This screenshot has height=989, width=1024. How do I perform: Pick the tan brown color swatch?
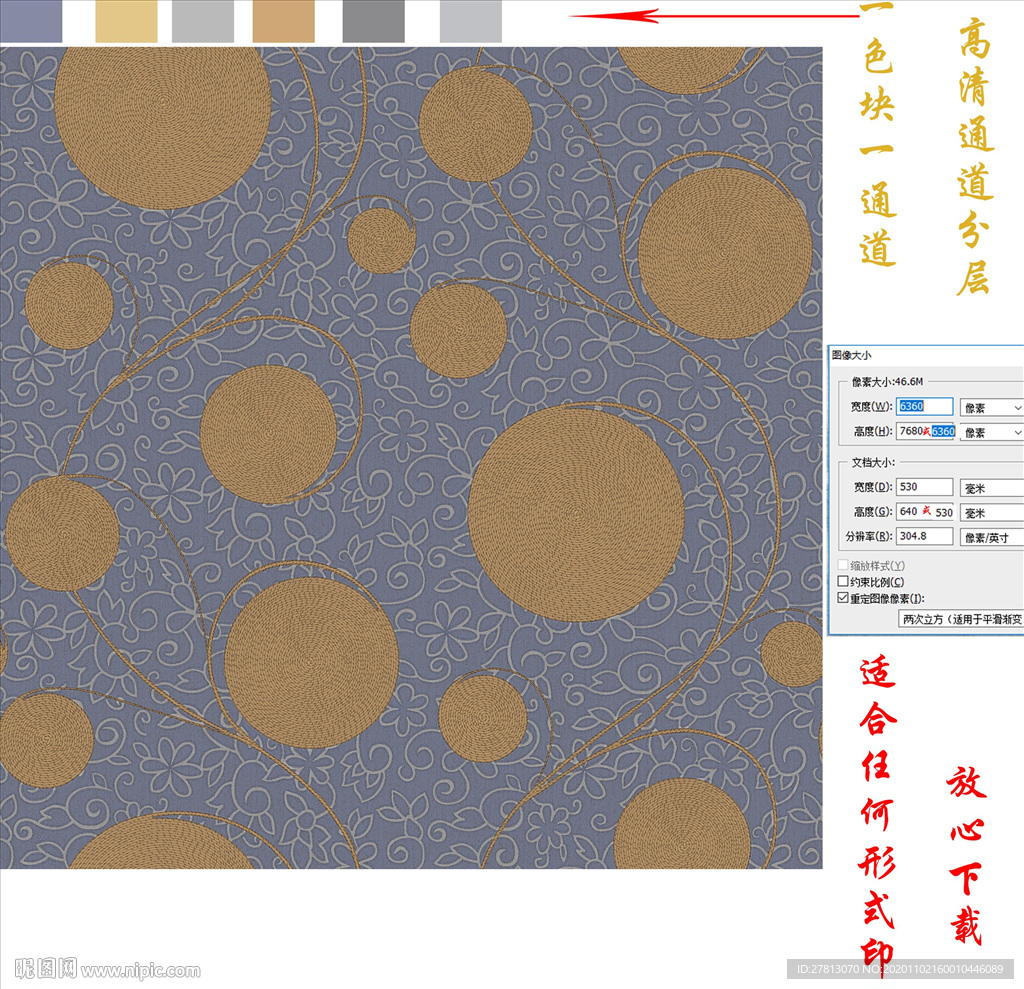(283, 21)
